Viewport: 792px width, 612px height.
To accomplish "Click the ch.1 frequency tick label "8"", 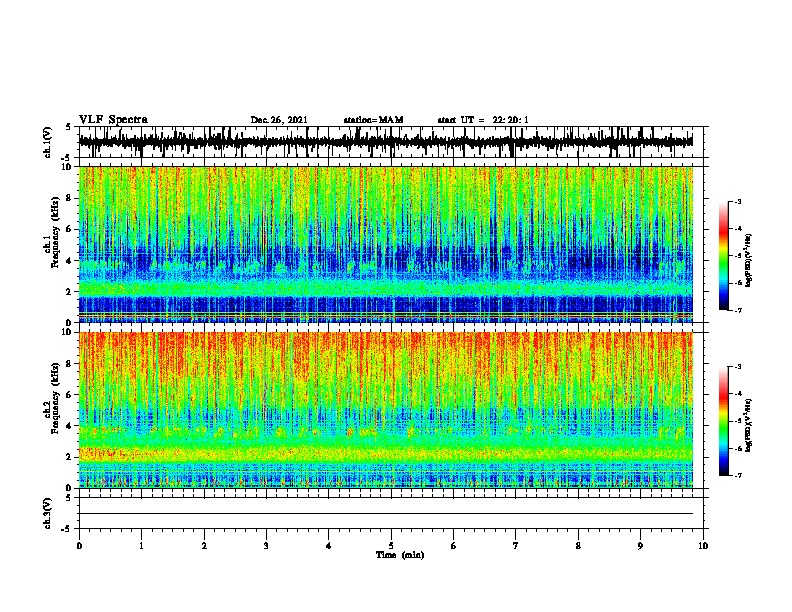I will (69, 198).
